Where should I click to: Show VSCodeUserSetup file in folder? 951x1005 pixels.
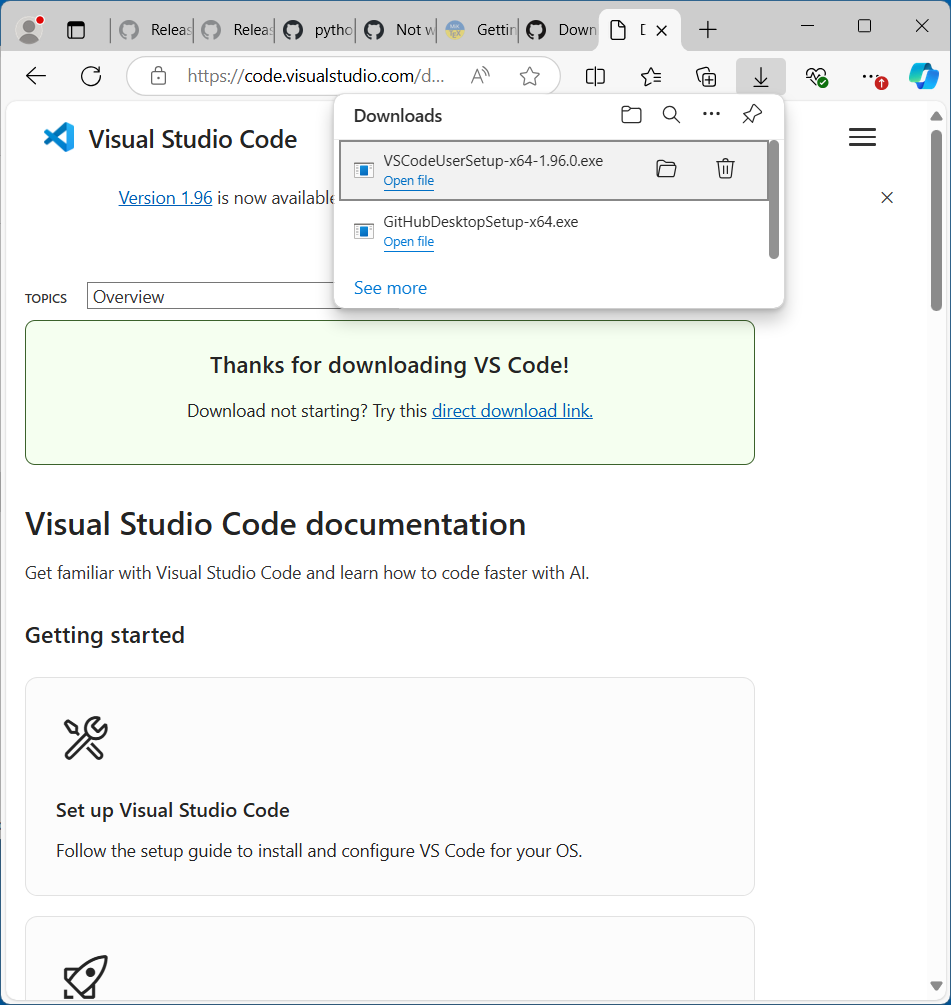[x=666, y=169]
